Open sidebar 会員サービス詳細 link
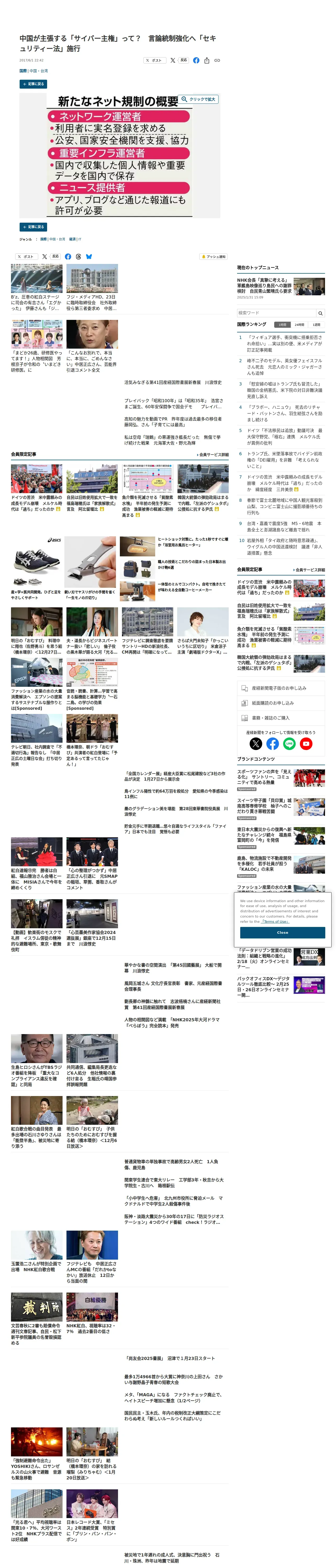 [x=309, y=570]
